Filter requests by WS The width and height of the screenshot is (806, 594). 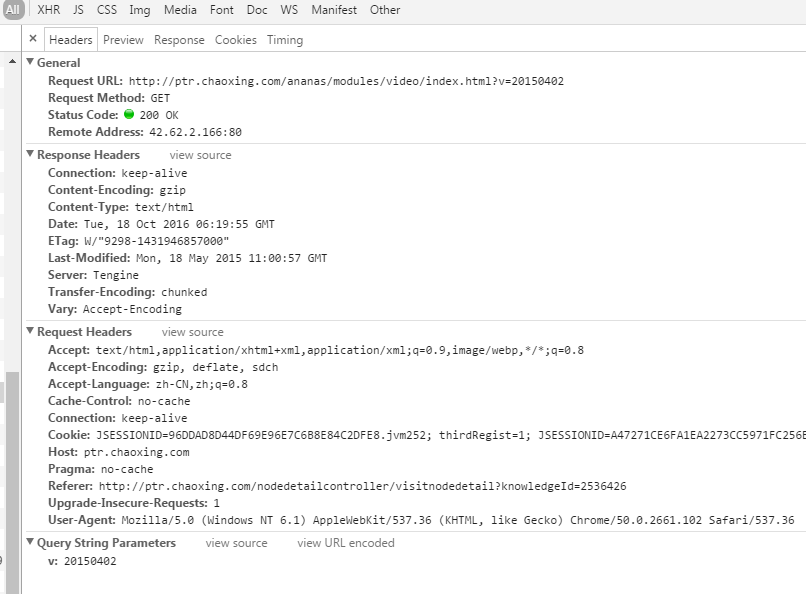pos(289,10)
